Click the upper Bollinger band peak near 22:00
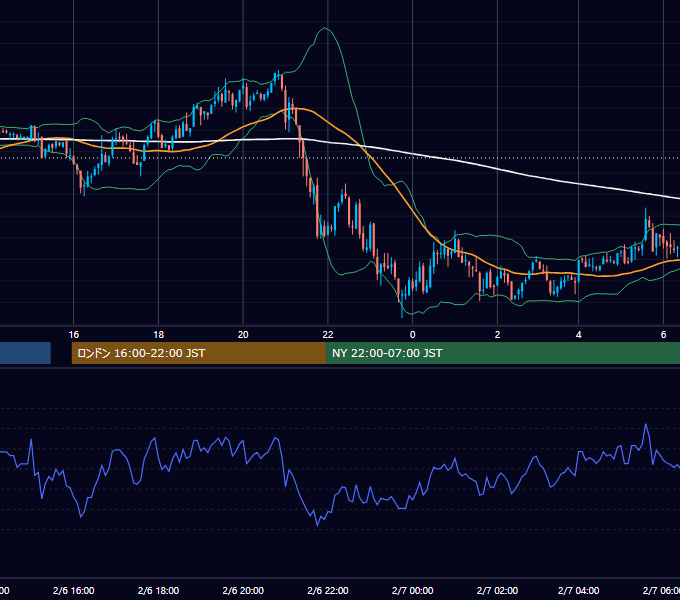This screenshot has height=600, width=680. [324, 28]
